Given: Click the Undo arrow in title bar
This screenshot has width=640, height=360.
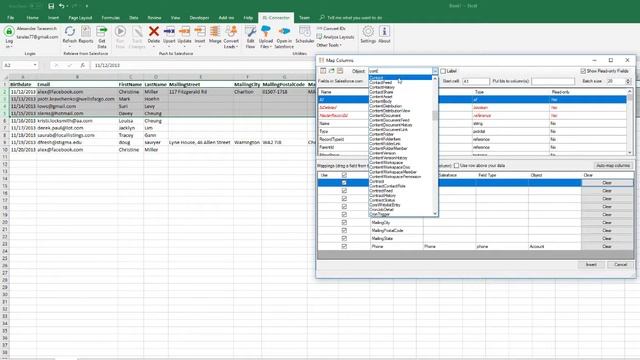Looking at the screenshot, I should pos(61,6).
